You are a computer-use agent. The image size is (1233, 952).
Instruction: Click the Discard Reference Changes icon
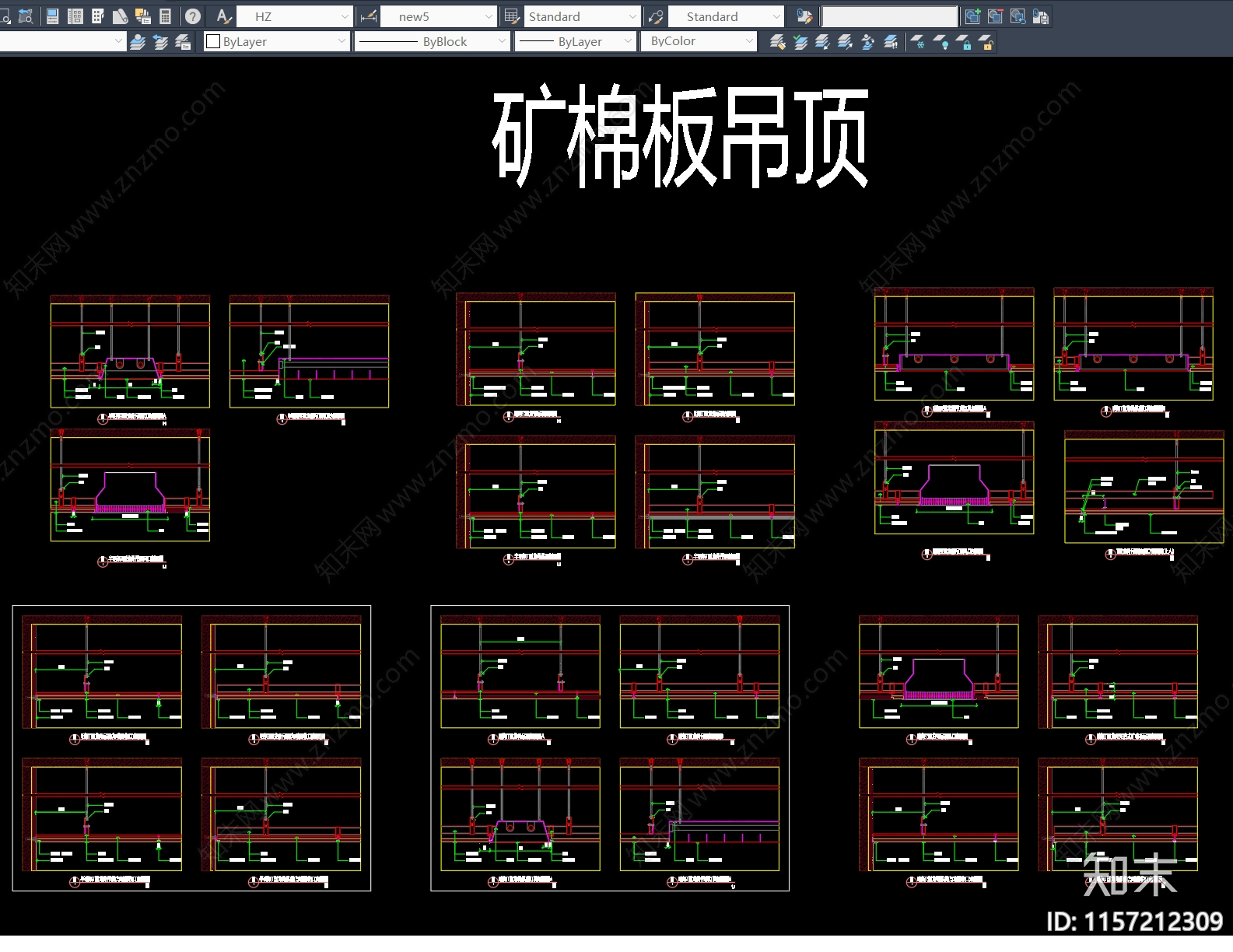[1018, 16]
